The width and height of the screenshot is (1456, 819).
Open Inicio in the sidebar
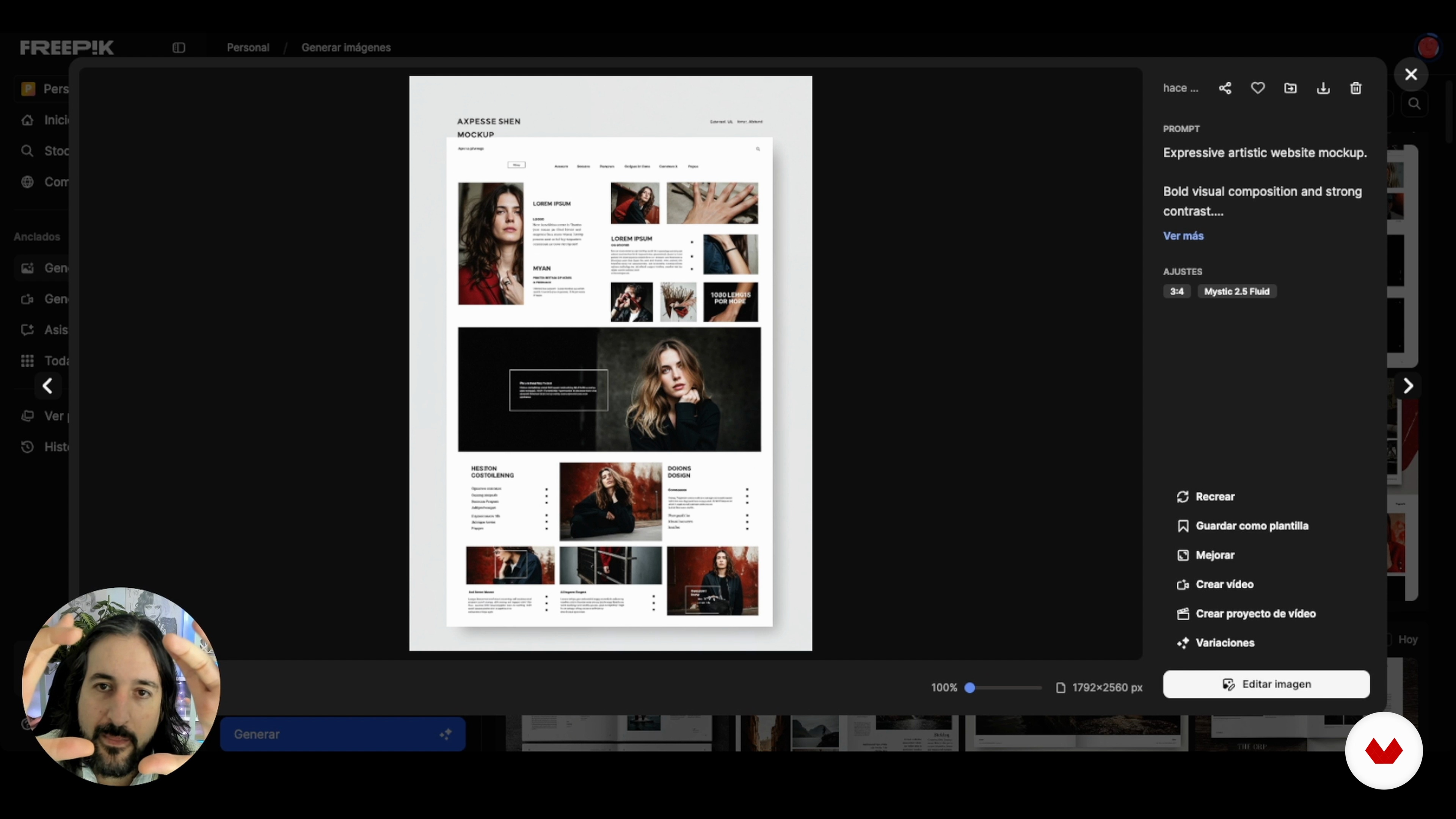coord(45,120)
